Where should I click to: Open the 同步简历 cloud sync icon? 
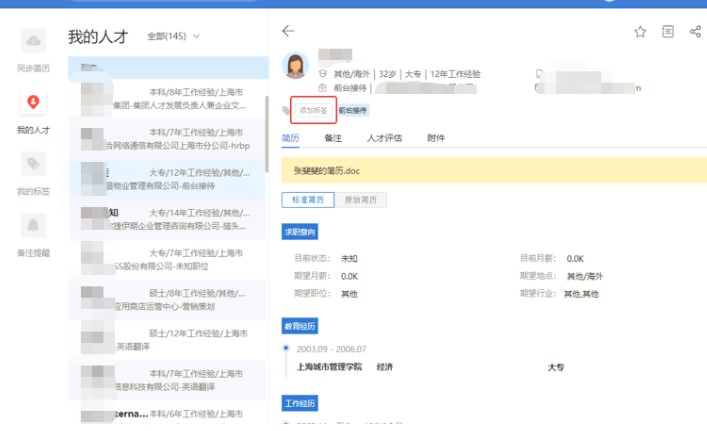(x=34, y=42)
